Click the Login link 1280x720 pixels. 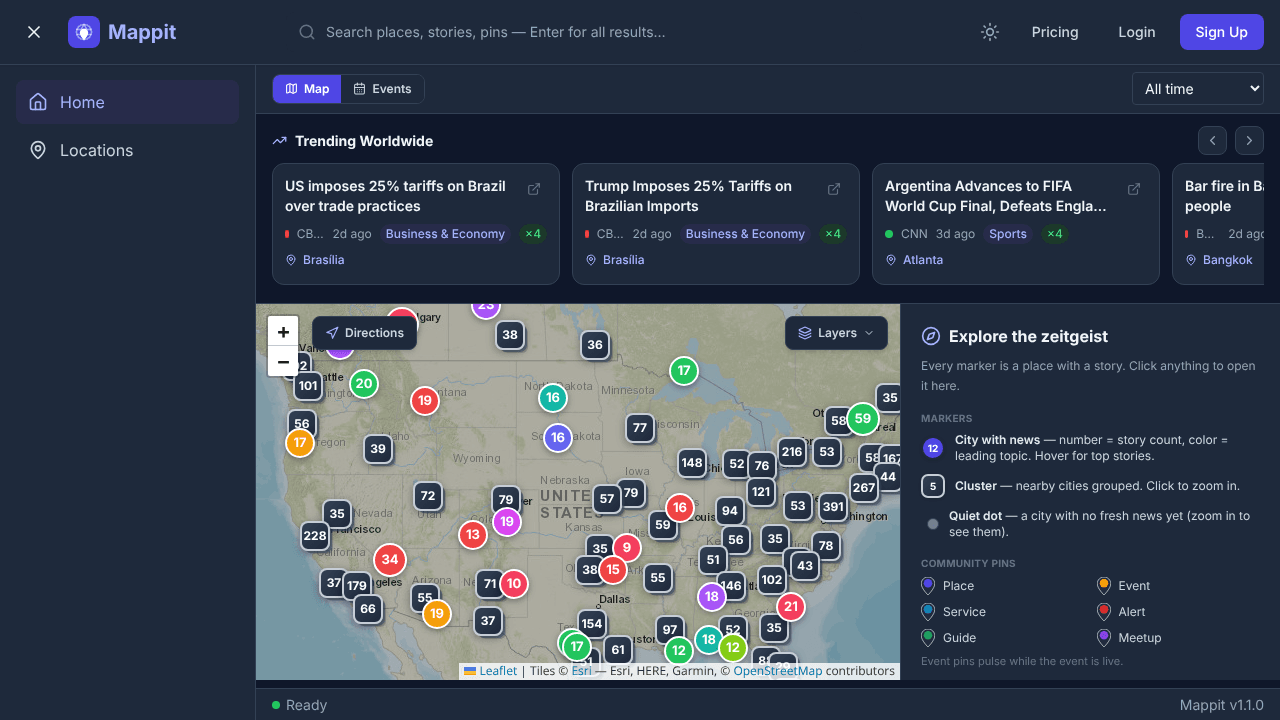click(1137, 32)
